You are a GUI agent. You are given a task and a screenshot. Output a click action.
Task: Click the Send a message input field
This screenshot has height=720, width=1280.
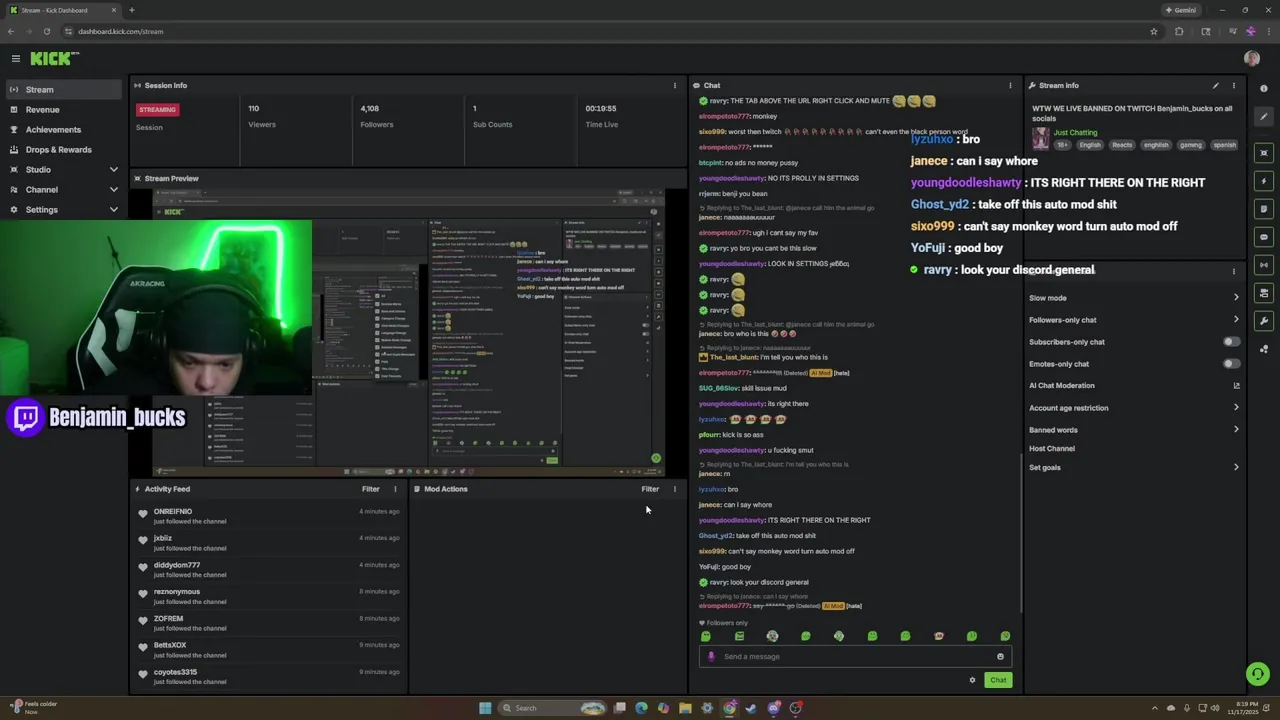pyautogui.click(x=856, y=657)
